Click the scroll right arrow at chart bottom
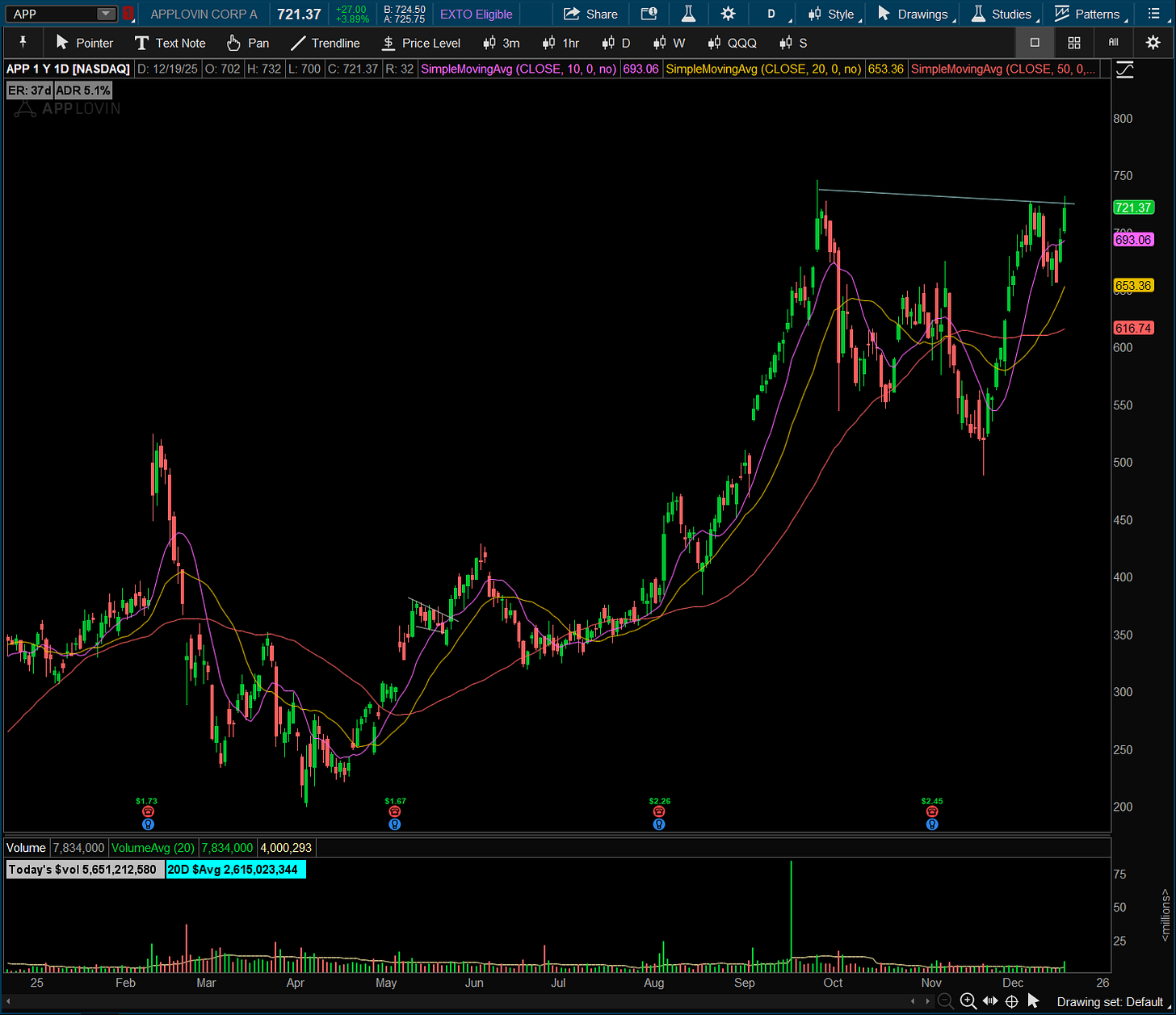 [x=927, y=1002]
